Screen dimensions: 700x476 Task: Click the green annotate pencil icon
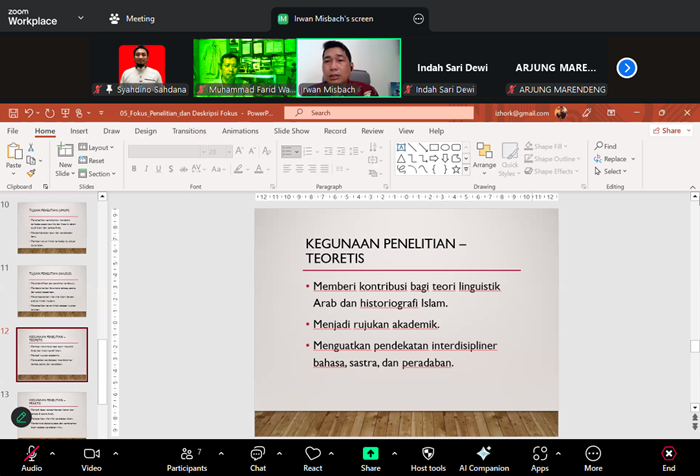(x=21, y=418)
